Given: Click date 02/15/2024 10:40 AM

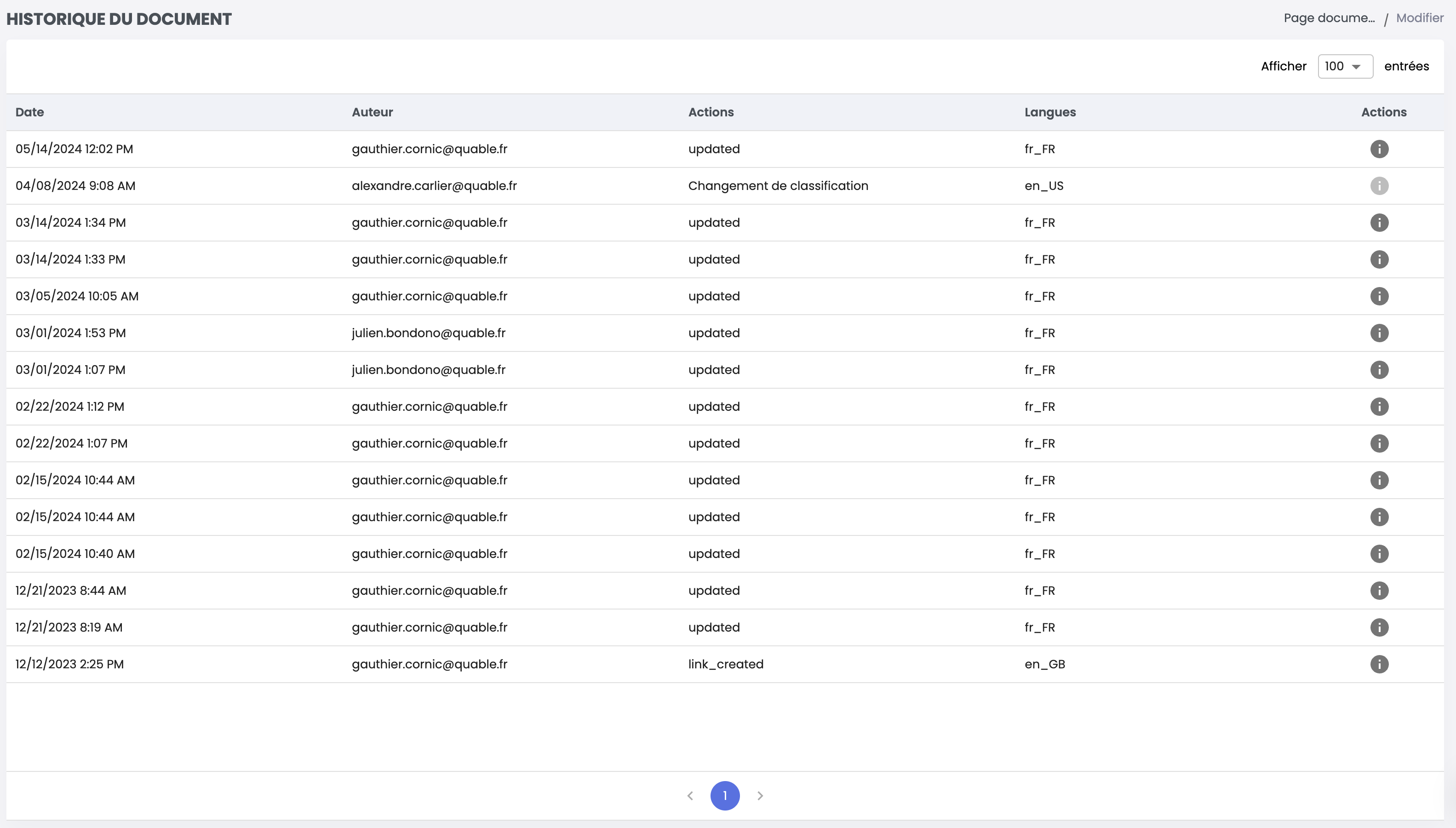Looking at the screenshot, I should coord(75,554).
